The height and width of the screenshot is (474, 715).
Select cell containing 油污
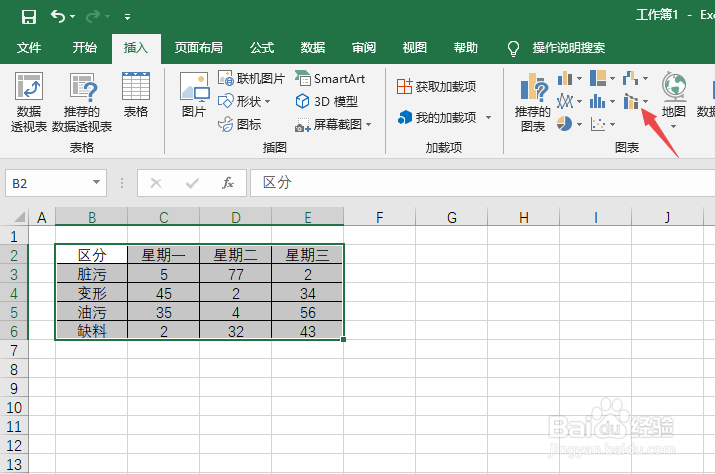92,312
